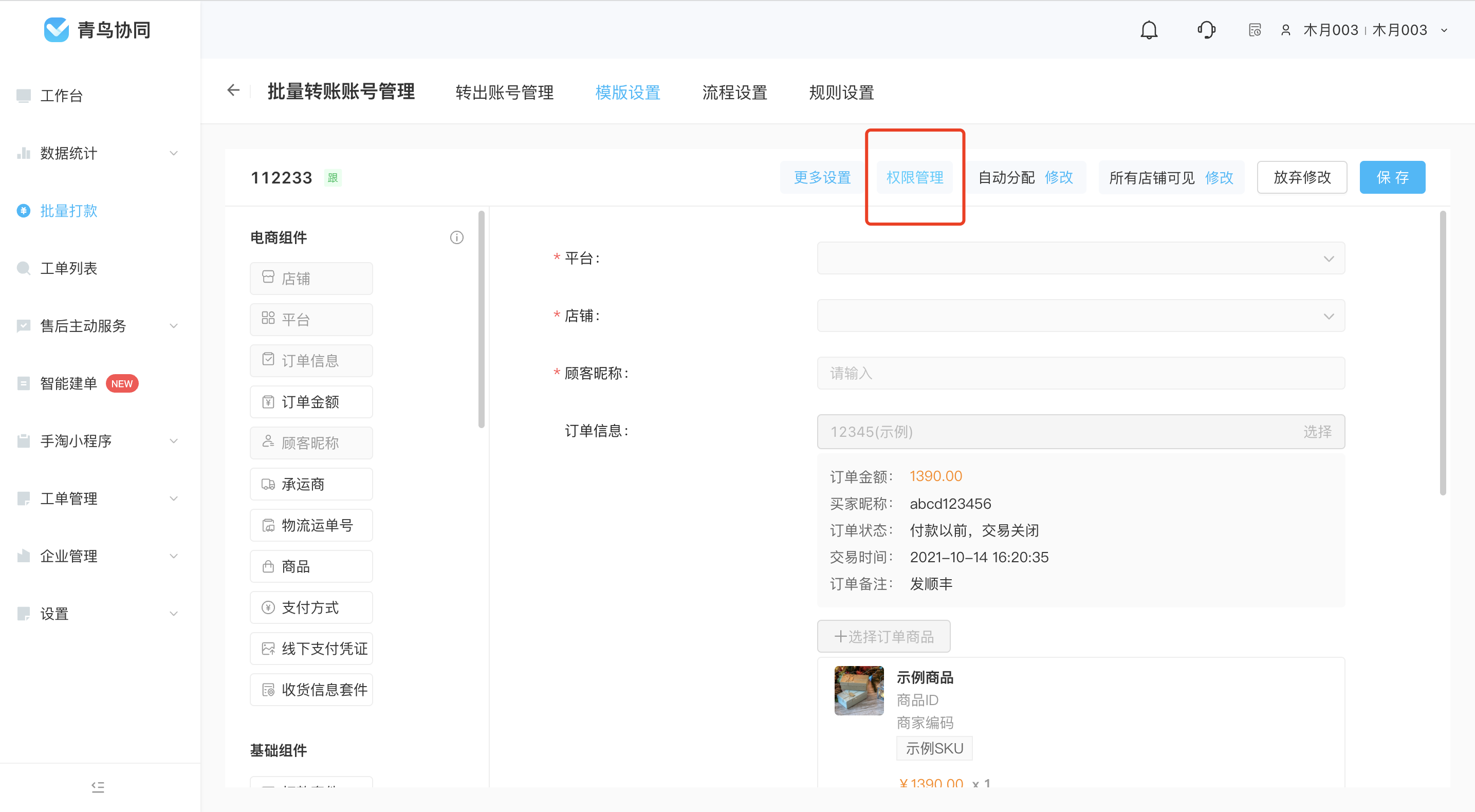Switch to 规则设置 tab
Viewport: 1475px width, 812px height.
coord(841,92)
